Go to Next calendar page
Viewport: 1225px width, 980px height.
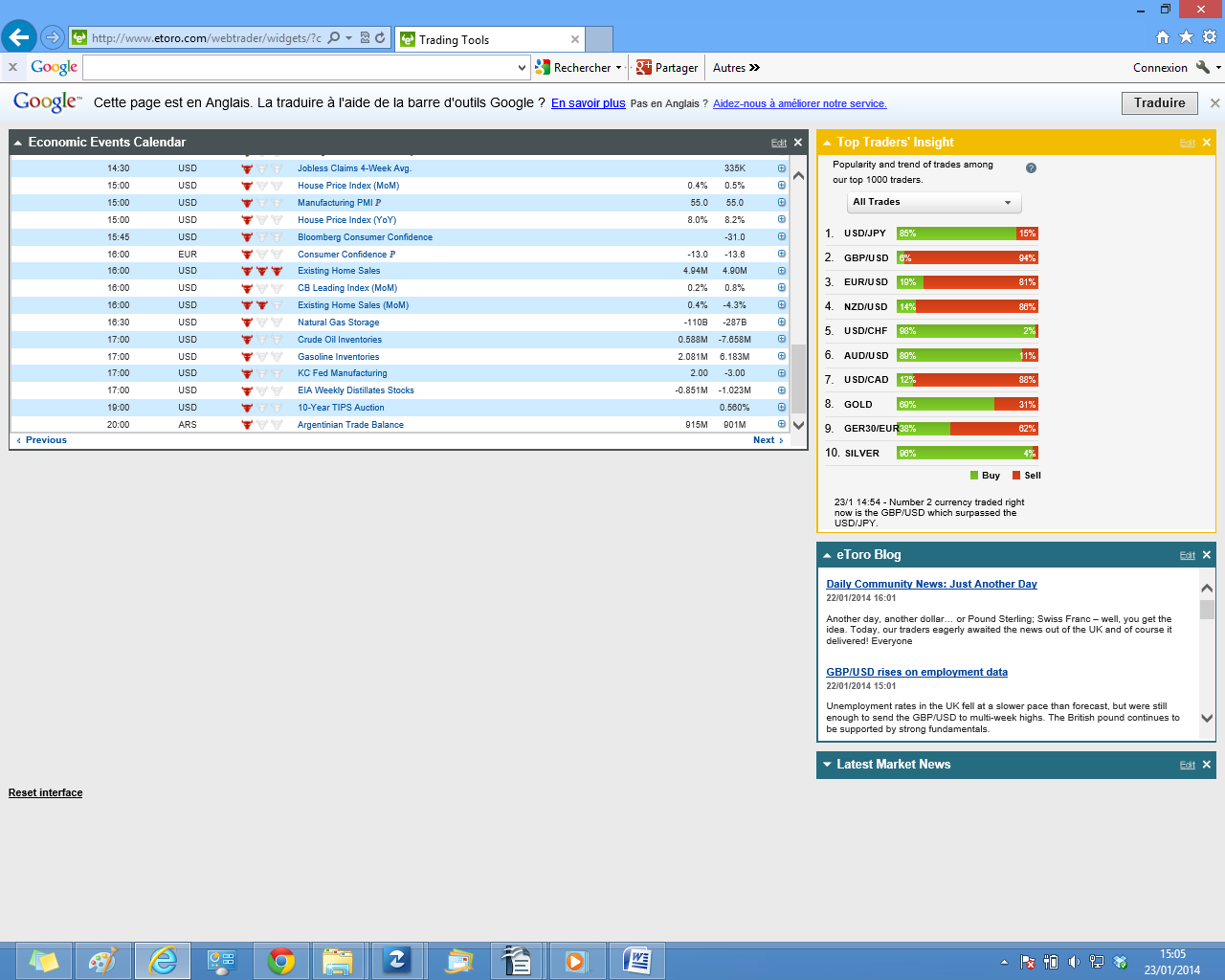[768, 440]
